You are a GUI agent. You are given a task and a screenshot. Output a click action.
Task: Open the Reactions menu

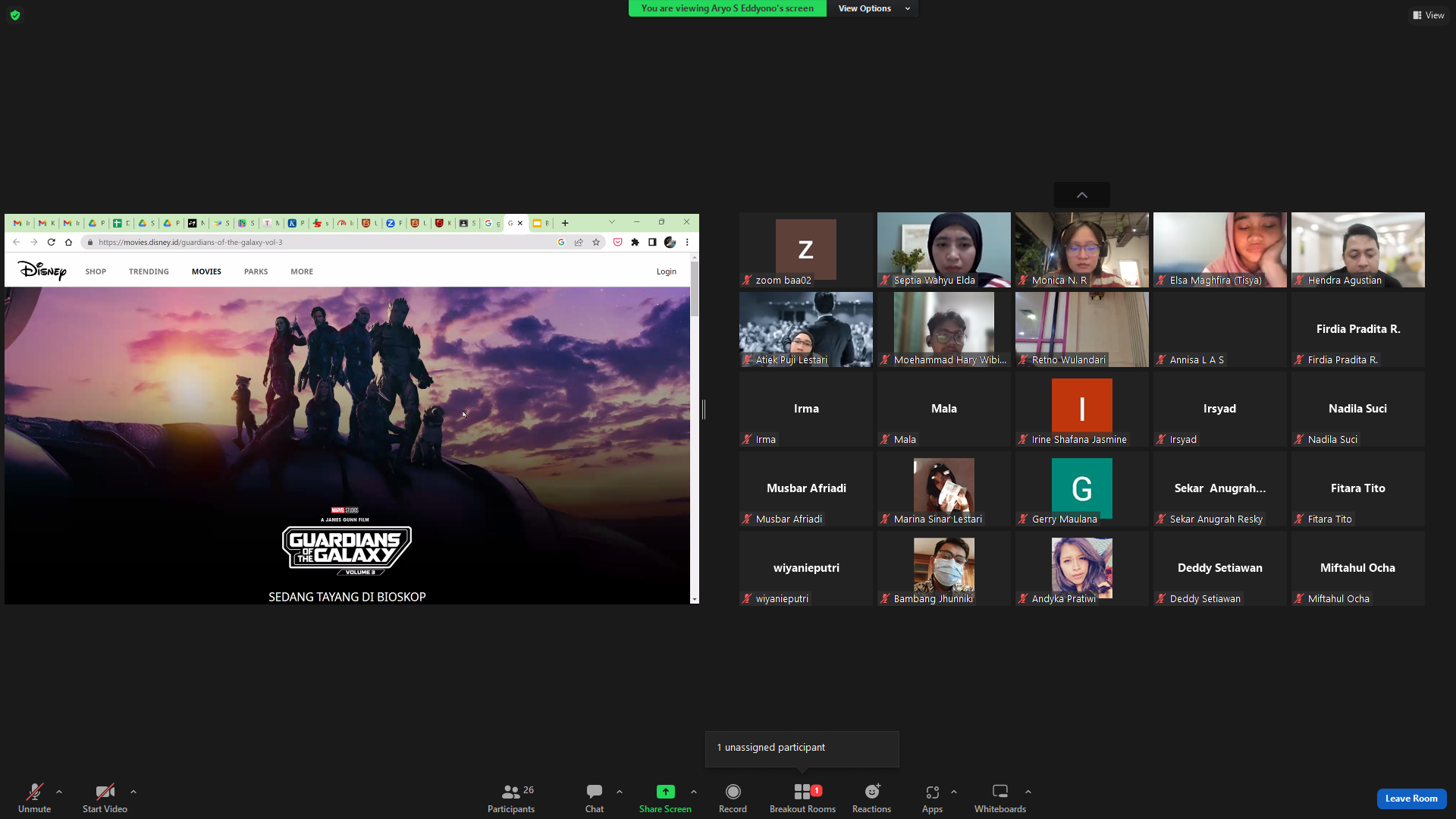point(871,798)
